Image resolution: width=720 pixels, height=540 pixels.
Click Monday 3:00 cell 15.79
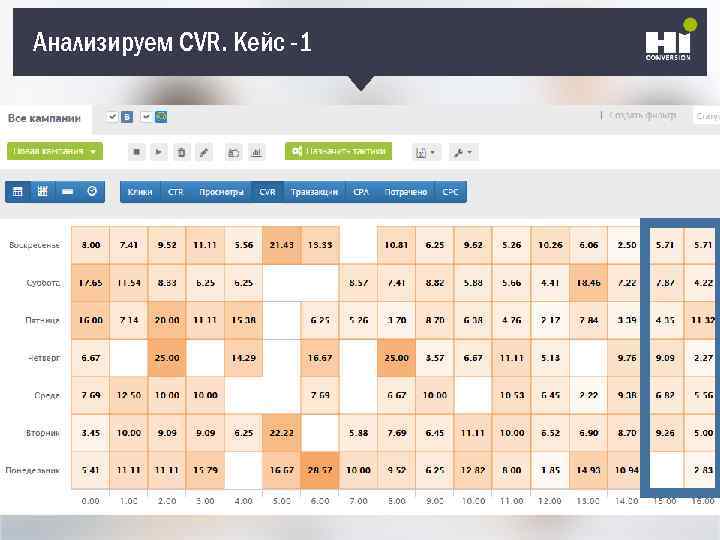coord(205,470)
